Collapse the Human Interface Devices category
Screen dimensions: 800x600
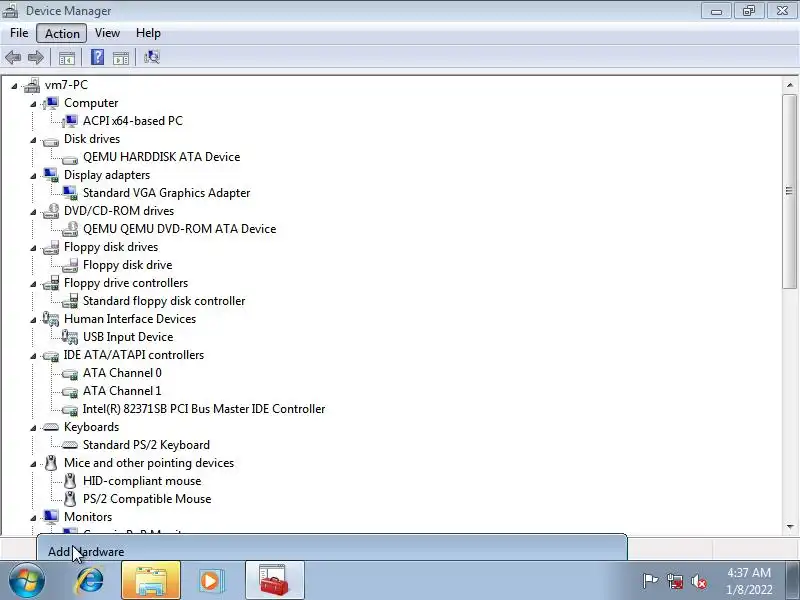[33, 320]
